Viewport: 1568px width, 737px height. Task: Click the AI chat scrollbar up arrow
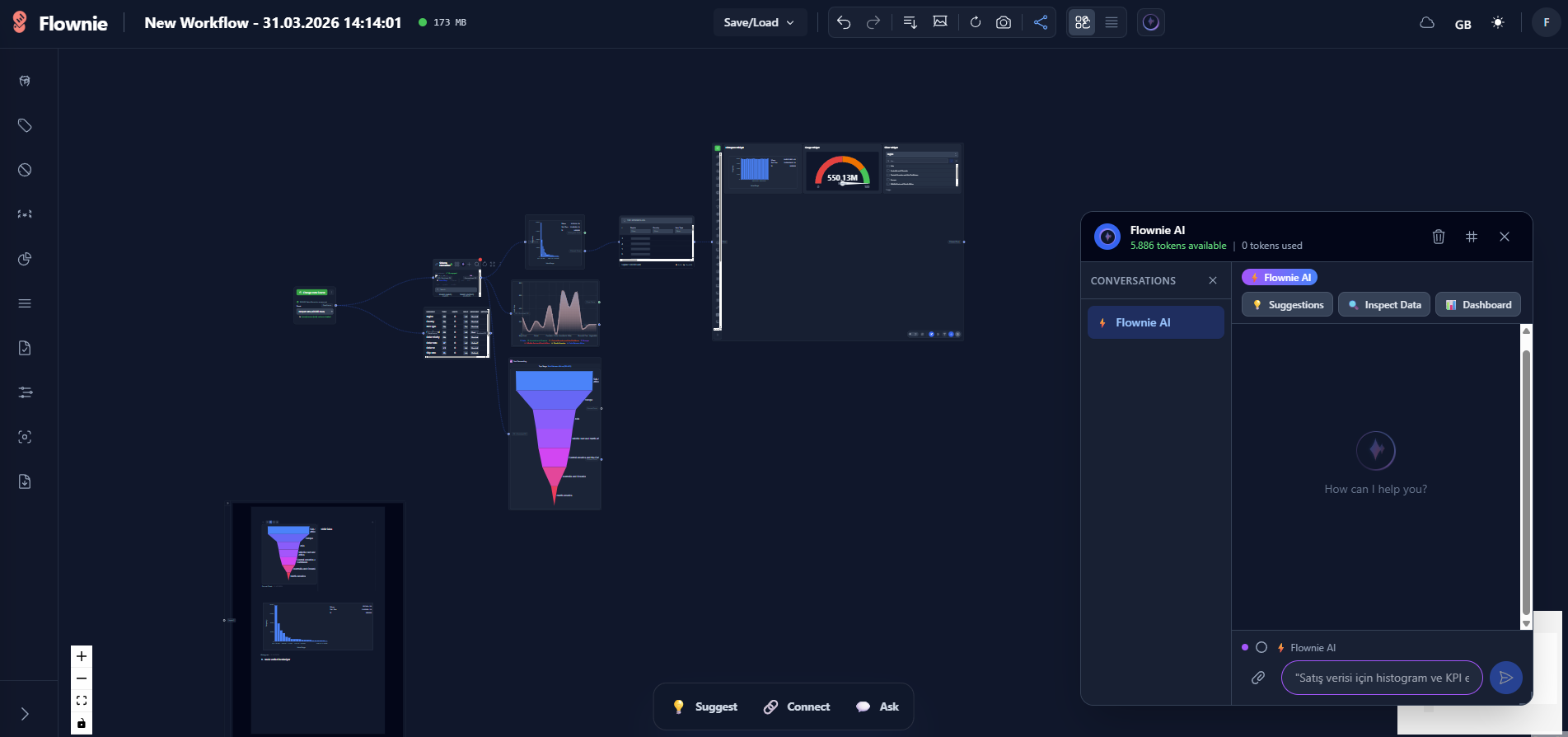[1526, 331]
